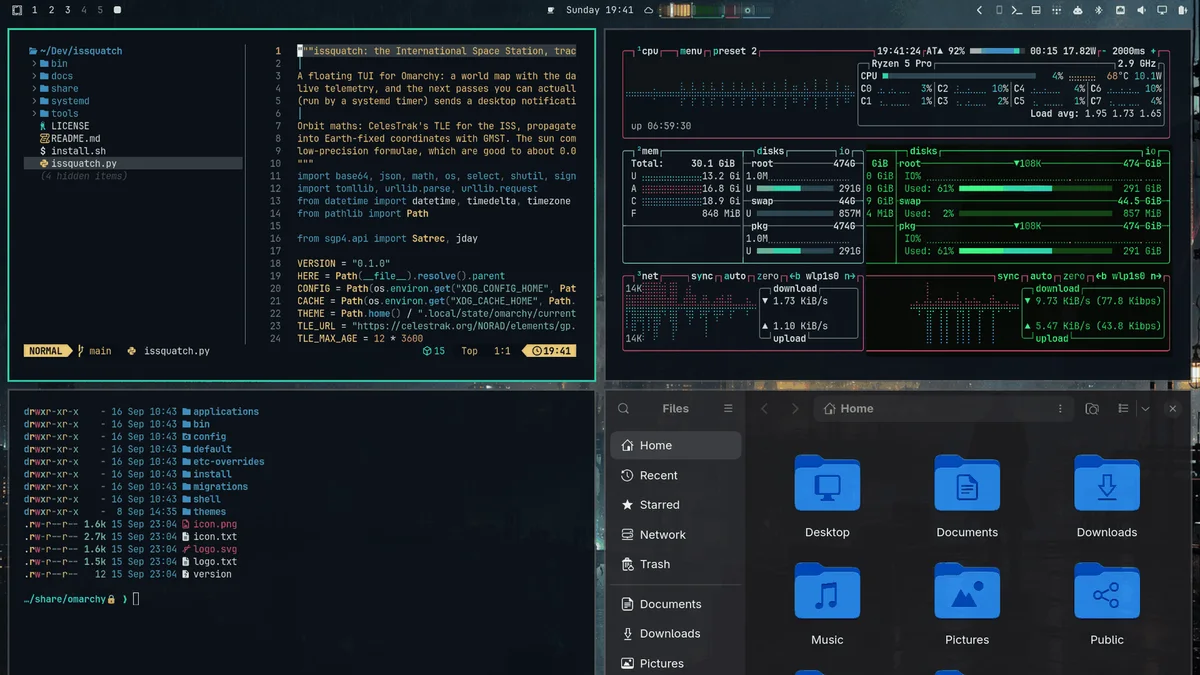
Task: Click the volume speaker icon in top bar
Action: (1141, 10)
